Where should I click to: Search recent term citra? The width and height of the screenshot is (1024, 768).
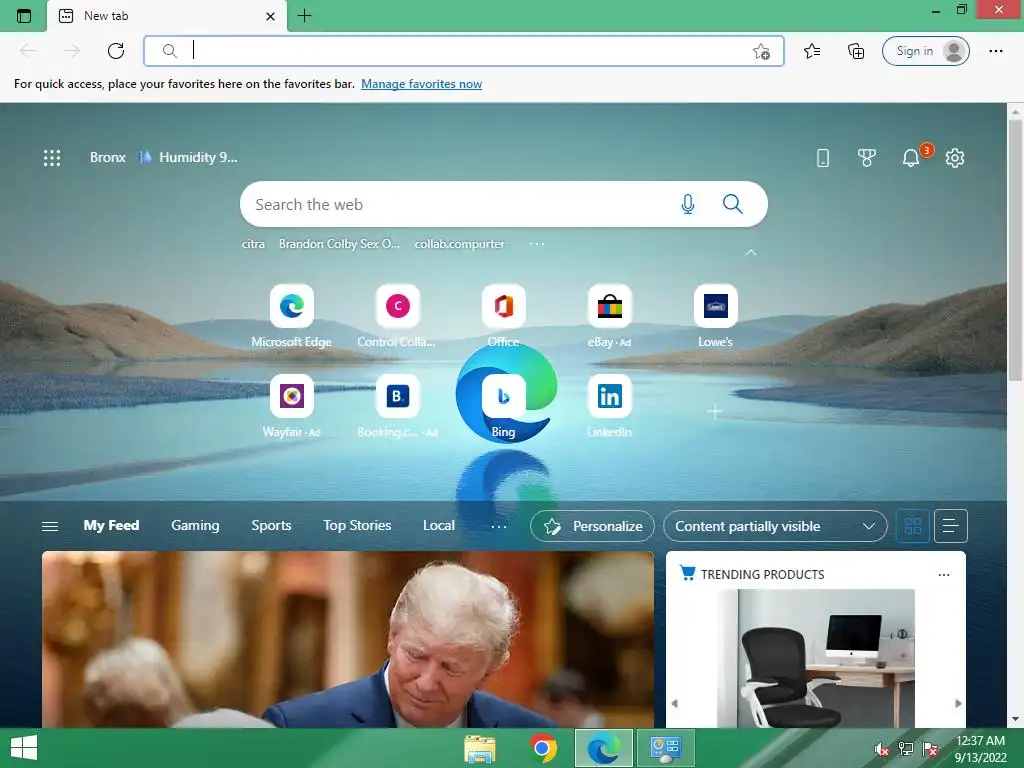253,244
